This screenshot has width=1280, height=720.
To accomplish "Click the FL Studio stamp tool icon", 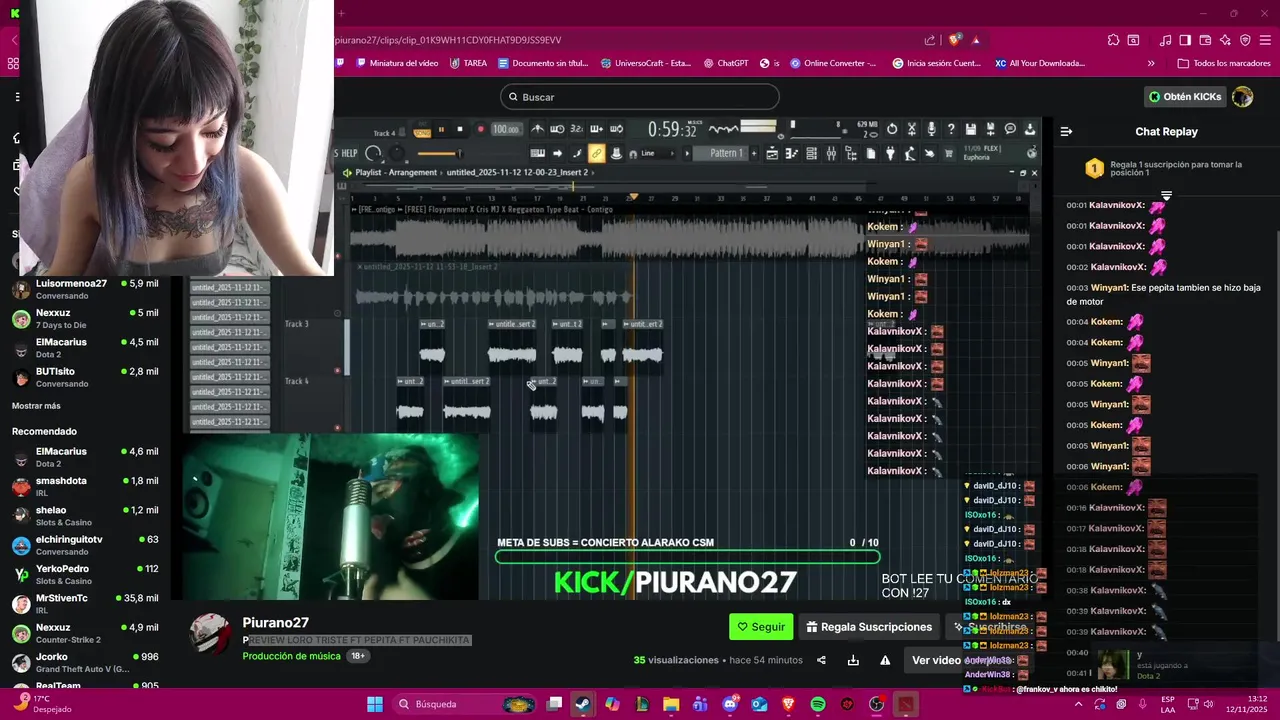I will tap(616, 153).
